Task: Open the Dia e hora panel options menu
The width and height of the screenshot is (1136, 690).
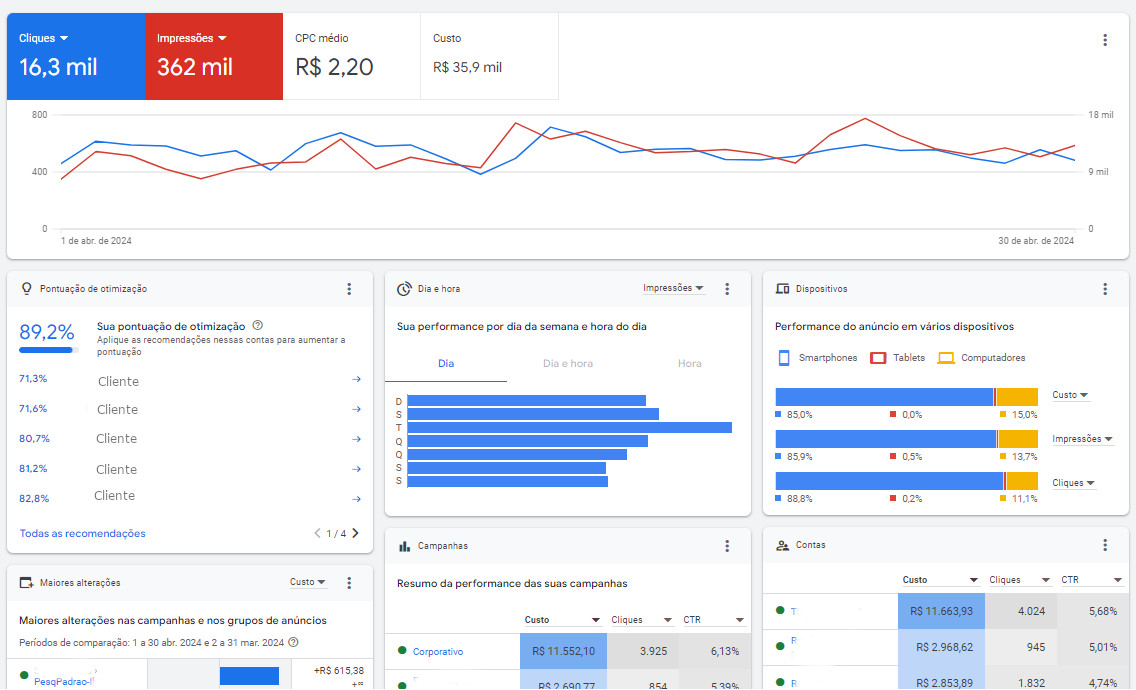Action: click(x=727, y=288)
